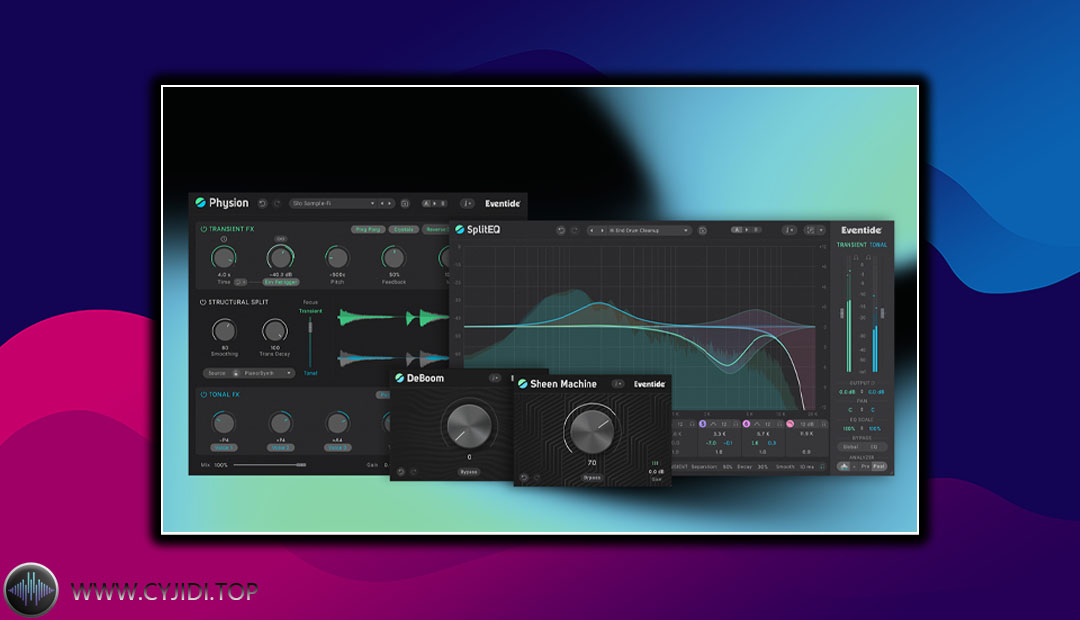Toggle the EQ bypass button
This screenshot has width=1080, height=620.
pyautogui.click(x=875, y=447)
